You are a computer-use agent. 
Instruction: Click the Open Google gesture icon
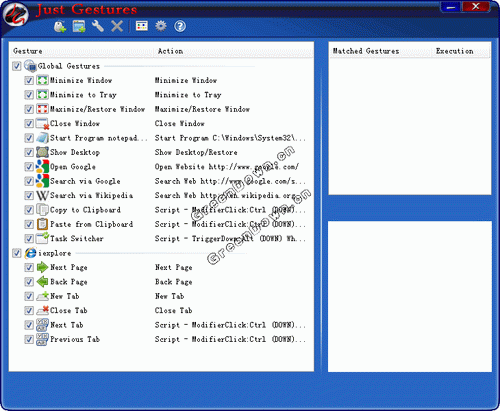(x=42, y=167)
